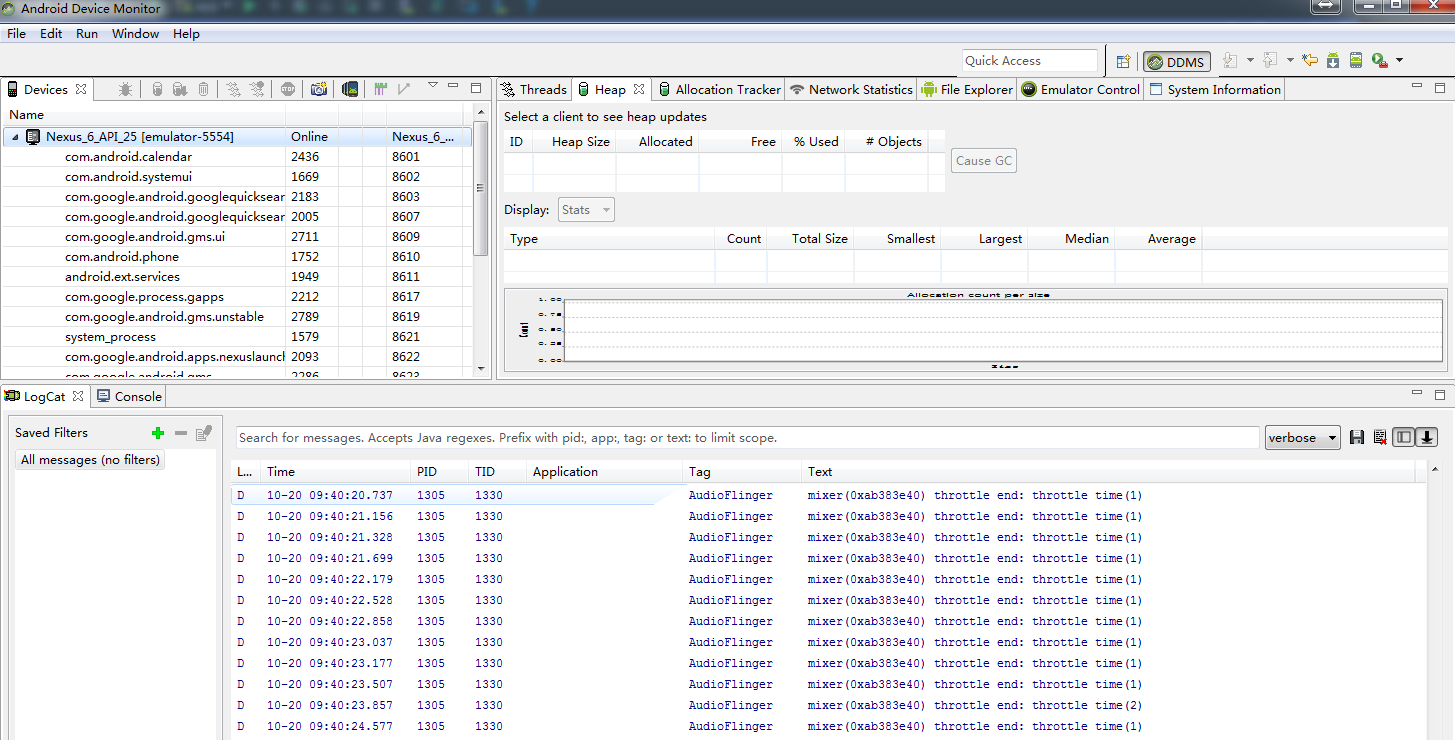Select com.android.phone process row
1455x740 pixels.
coord(237,257)
